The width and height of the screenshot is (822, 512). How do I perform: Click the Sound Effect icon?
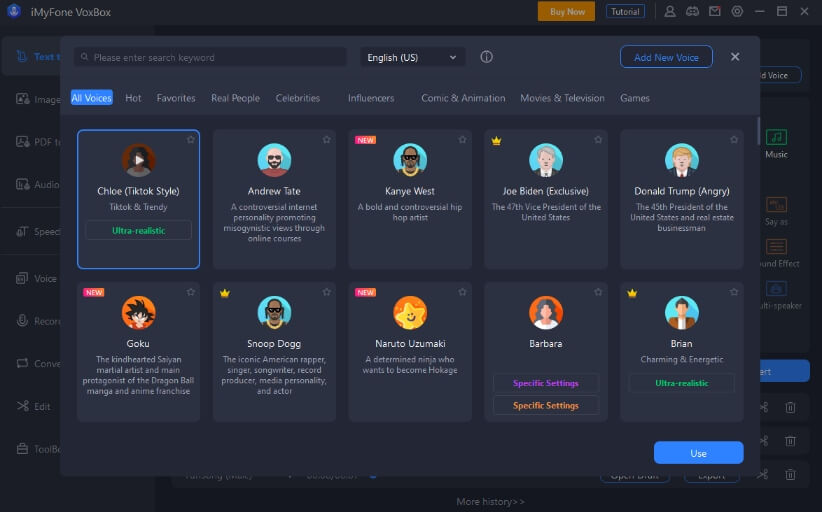776,246
